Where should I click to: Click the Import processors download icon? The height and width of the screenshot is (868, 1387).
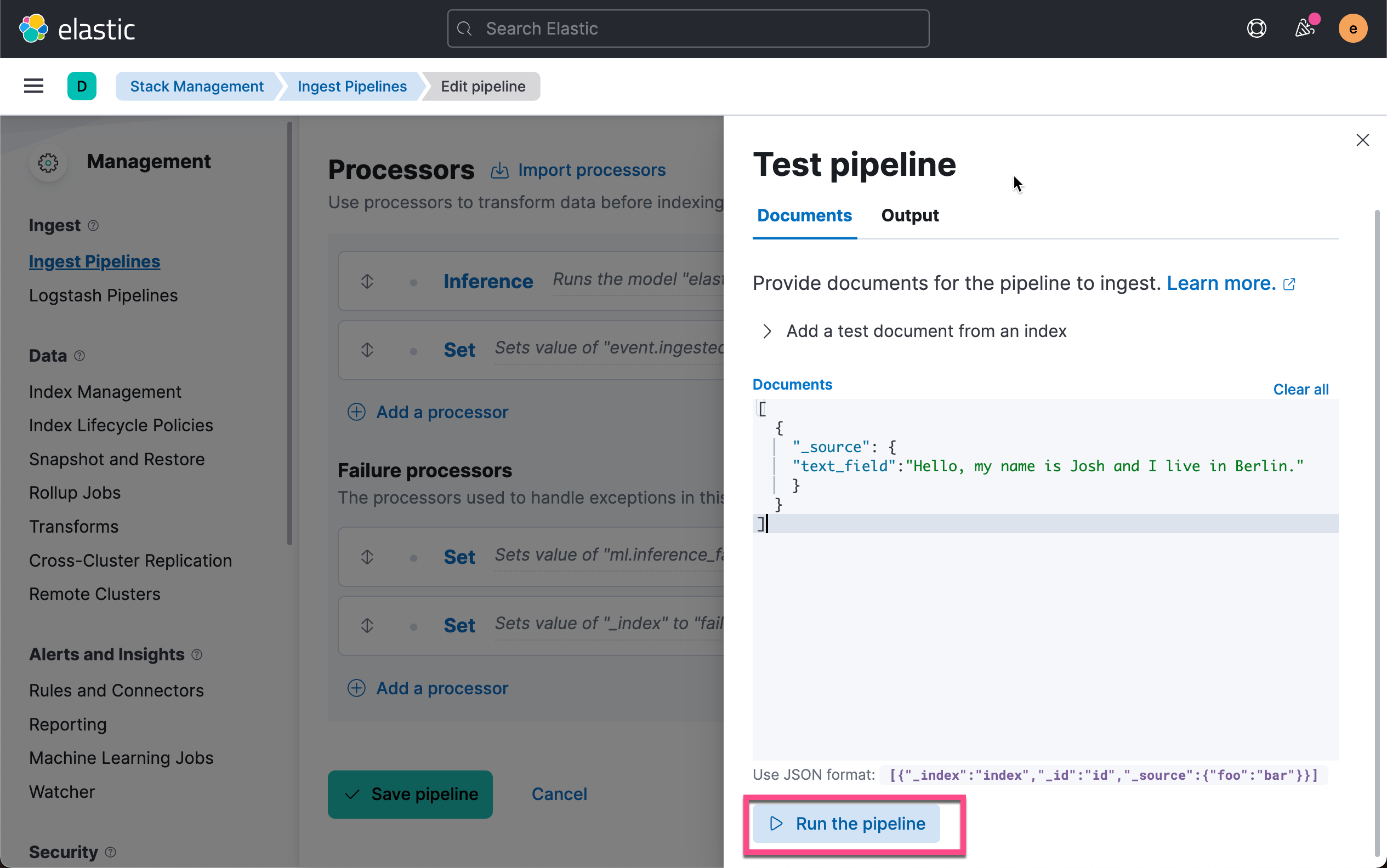[x=499, y=170]
